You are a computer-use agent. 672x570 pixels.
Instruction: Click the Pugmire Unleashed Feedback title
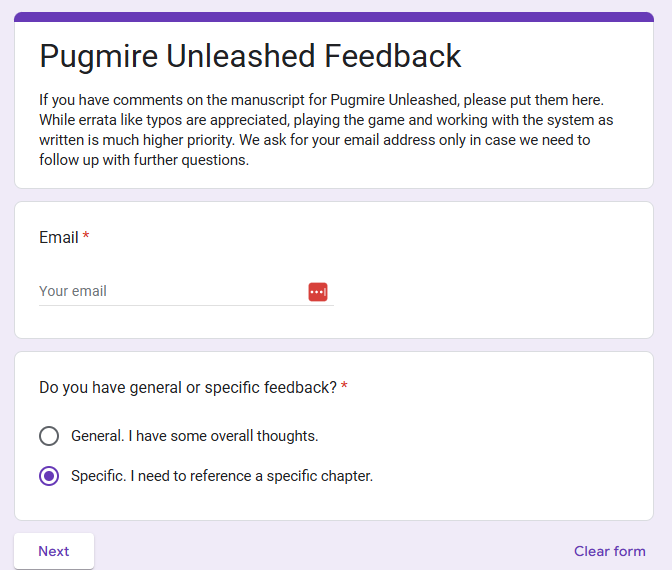point(250,56)
